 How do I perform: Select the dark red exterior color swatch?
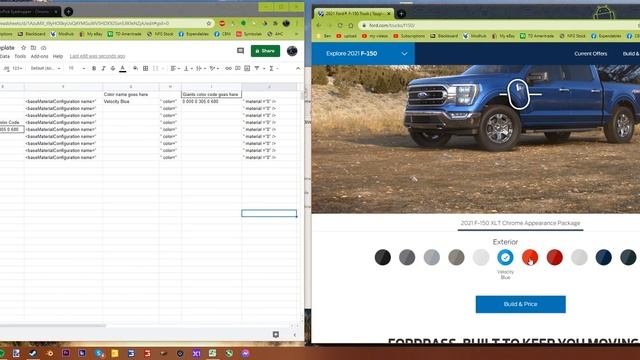[554, 257]
